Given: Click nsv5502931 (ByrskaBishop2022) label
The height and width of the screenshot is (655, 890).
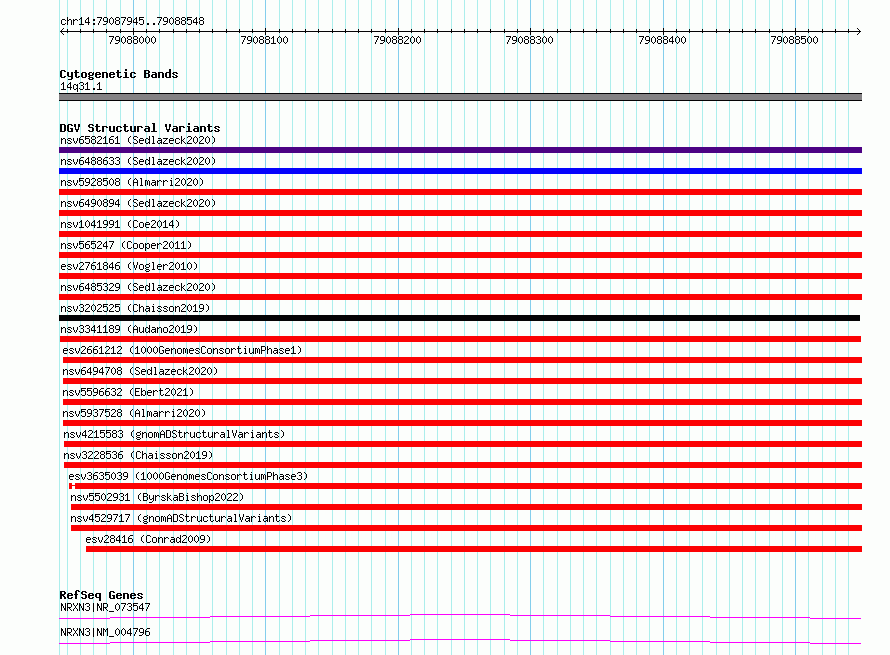Looking at the screenshot, I should tap(157, 497).
